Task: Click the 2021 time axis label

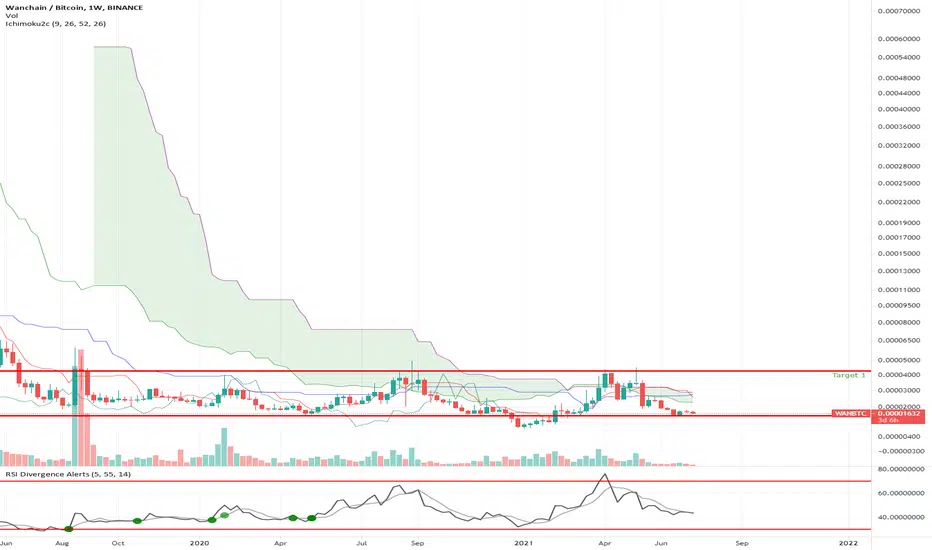Action: 524,543
